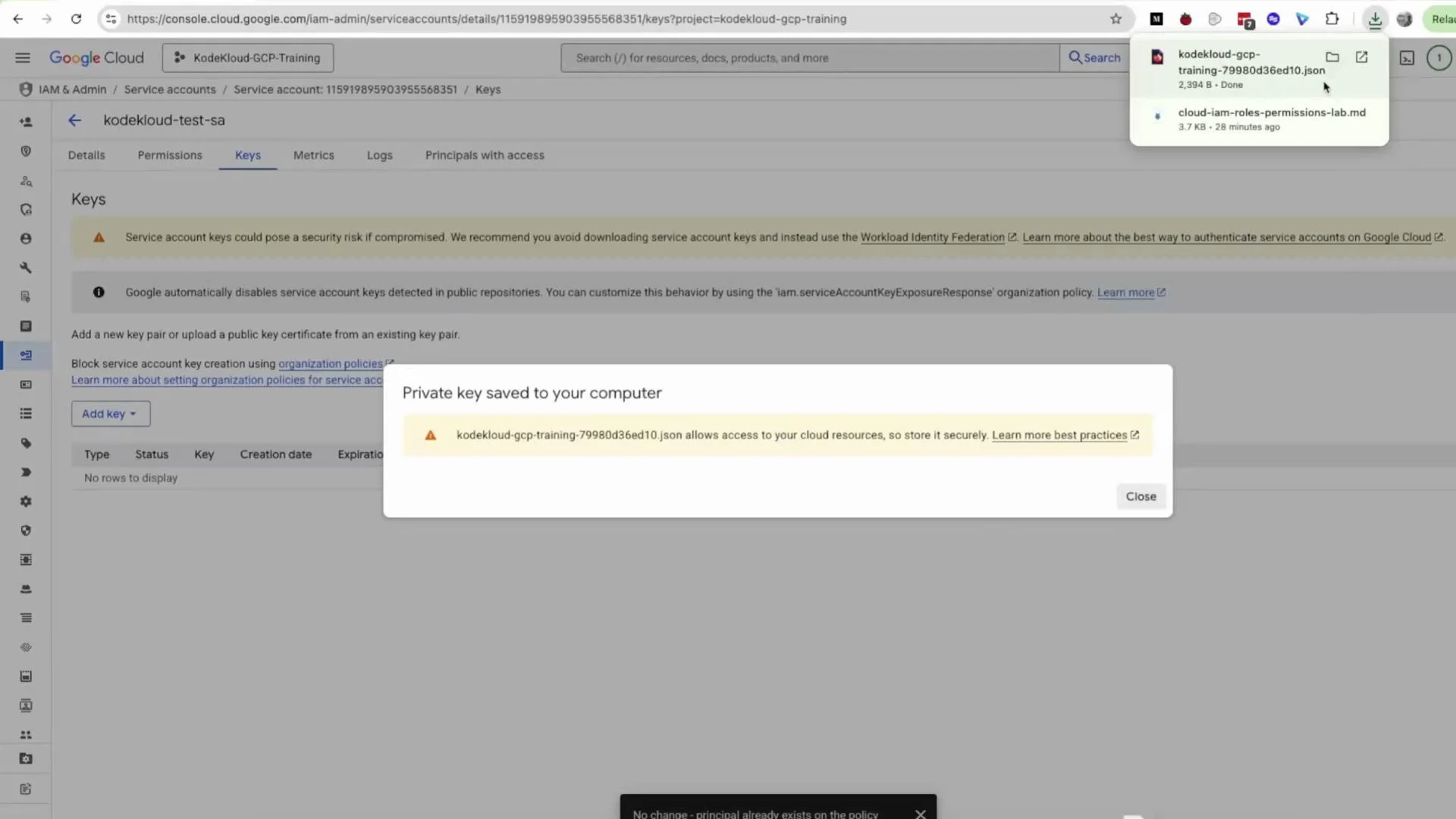Show the downloaded JSON key in folder

(1332, 57)
